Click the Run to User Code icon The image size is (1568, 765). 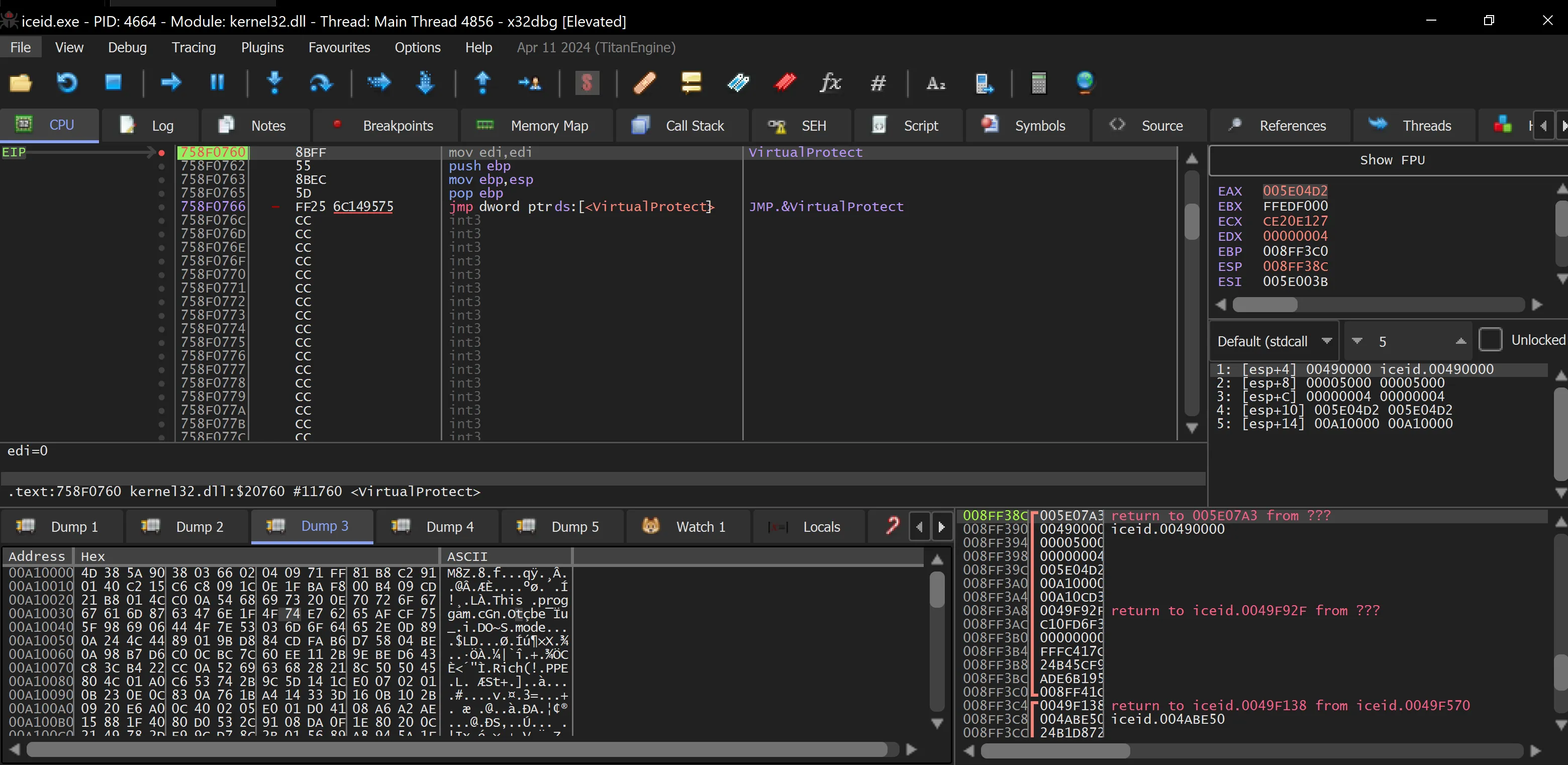point(529,82)
